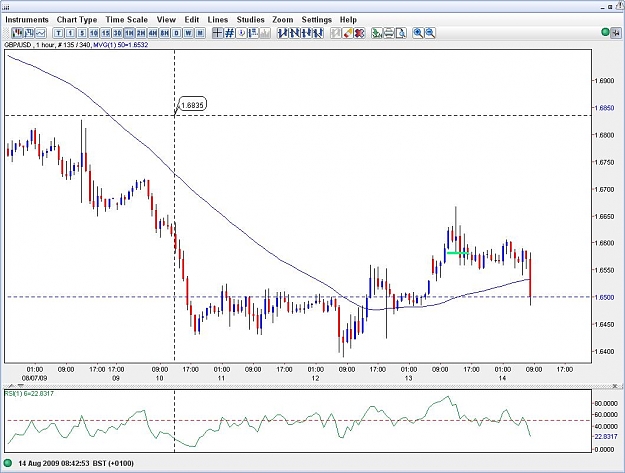Click the 1.6835 crosshair price callout
This screenshot has width=625, height=473.
pyautogui.click(x=193, y=105)
